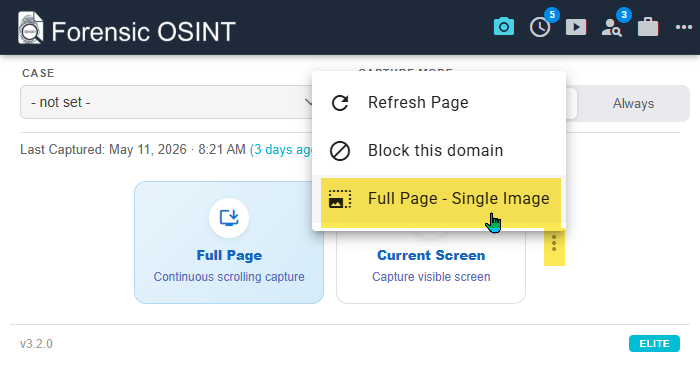This screenshot has height=370, width=700.
Task: Click the Last Captured May 11, 2026 text
Action: pyautogui.click(x=133, y=150)
